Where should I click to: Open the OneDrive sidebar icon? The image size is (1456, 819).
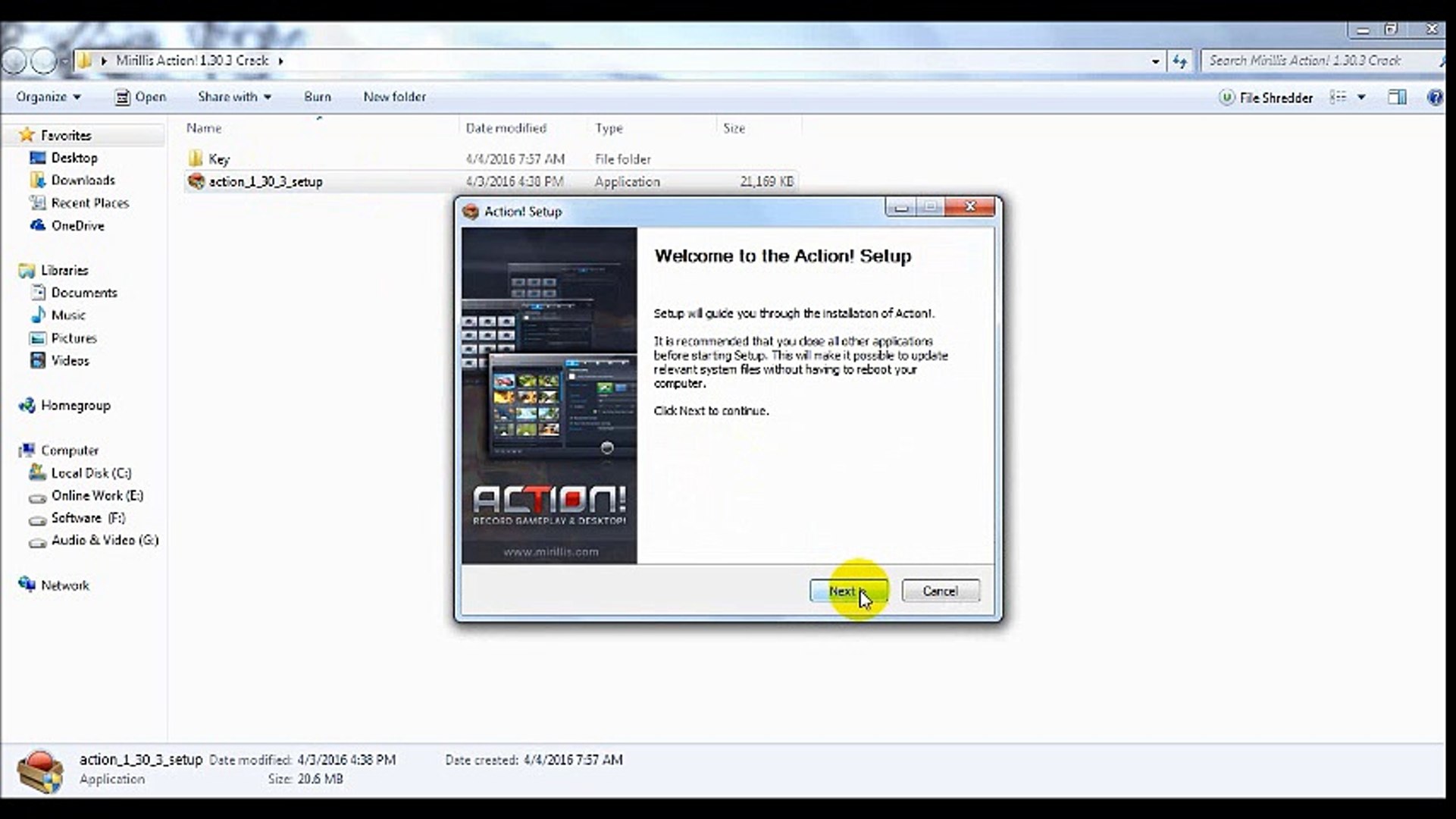pyautogui.click(x=38, y=225)
